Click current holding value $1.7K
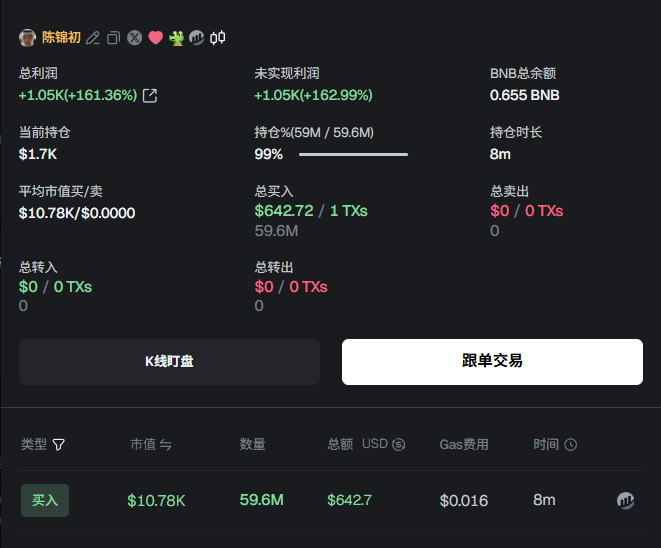Screen dimensions: 661x548 click(38, 154)
